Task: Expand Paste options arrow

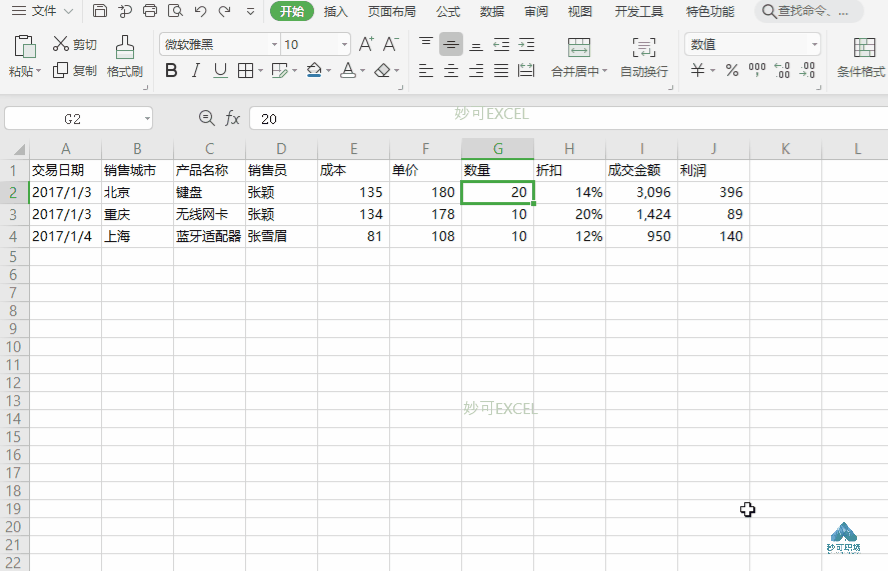Action: coord(39,71)
